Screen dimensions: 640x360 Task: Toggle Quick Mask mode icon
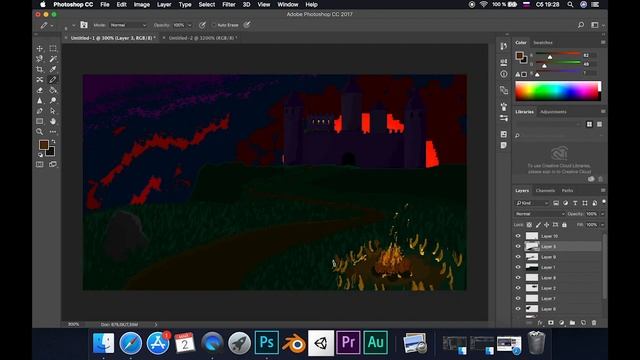point(40,164)
